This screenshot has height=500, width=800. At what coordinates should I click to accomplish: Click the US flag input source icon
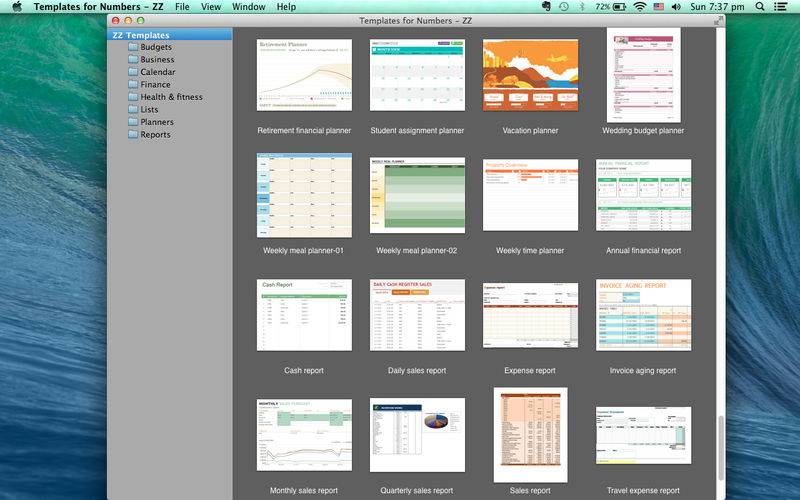pyautogui.click(x=659, y=7)
